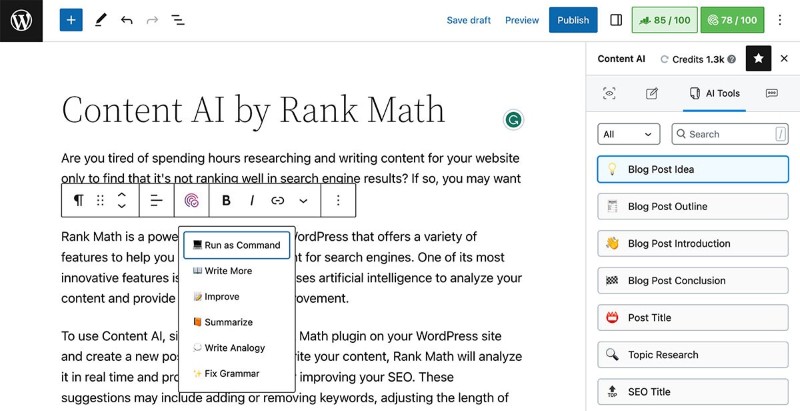Open the top-bar options kebab menu
The image size is (800, 411).
pos(780,20)
